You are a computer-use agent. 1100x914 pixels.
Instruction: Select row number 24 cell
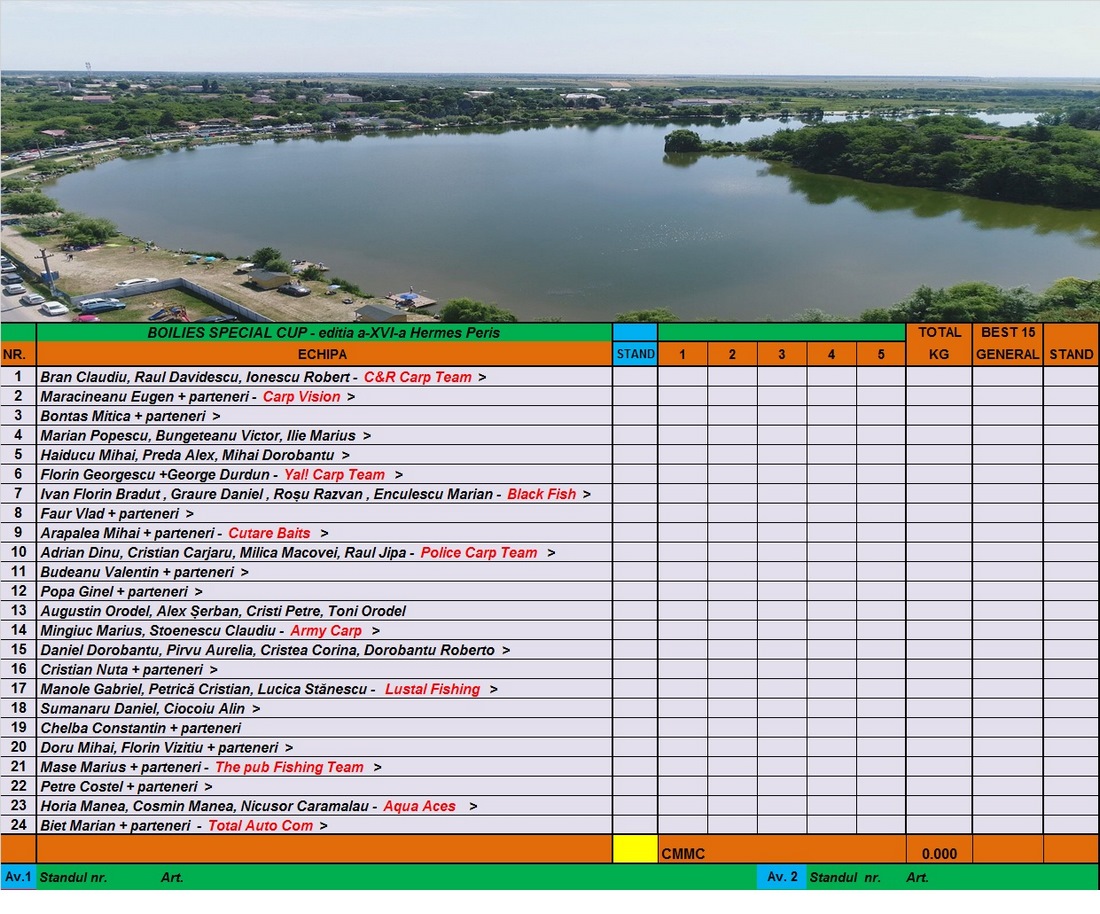pos(18,825)
